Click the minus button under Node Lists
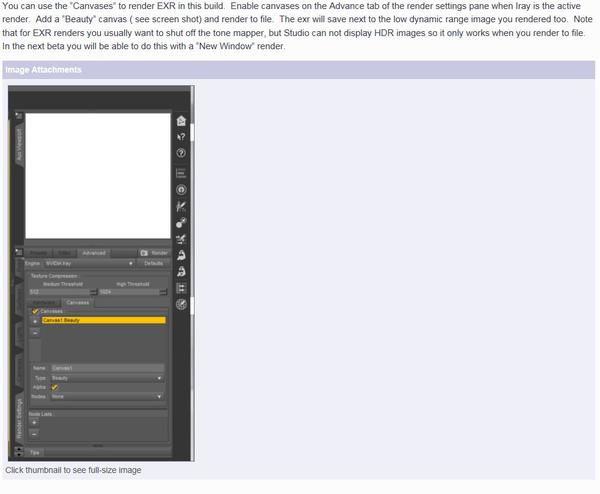This screenshot has height=494, width=600. click(34, 434)
